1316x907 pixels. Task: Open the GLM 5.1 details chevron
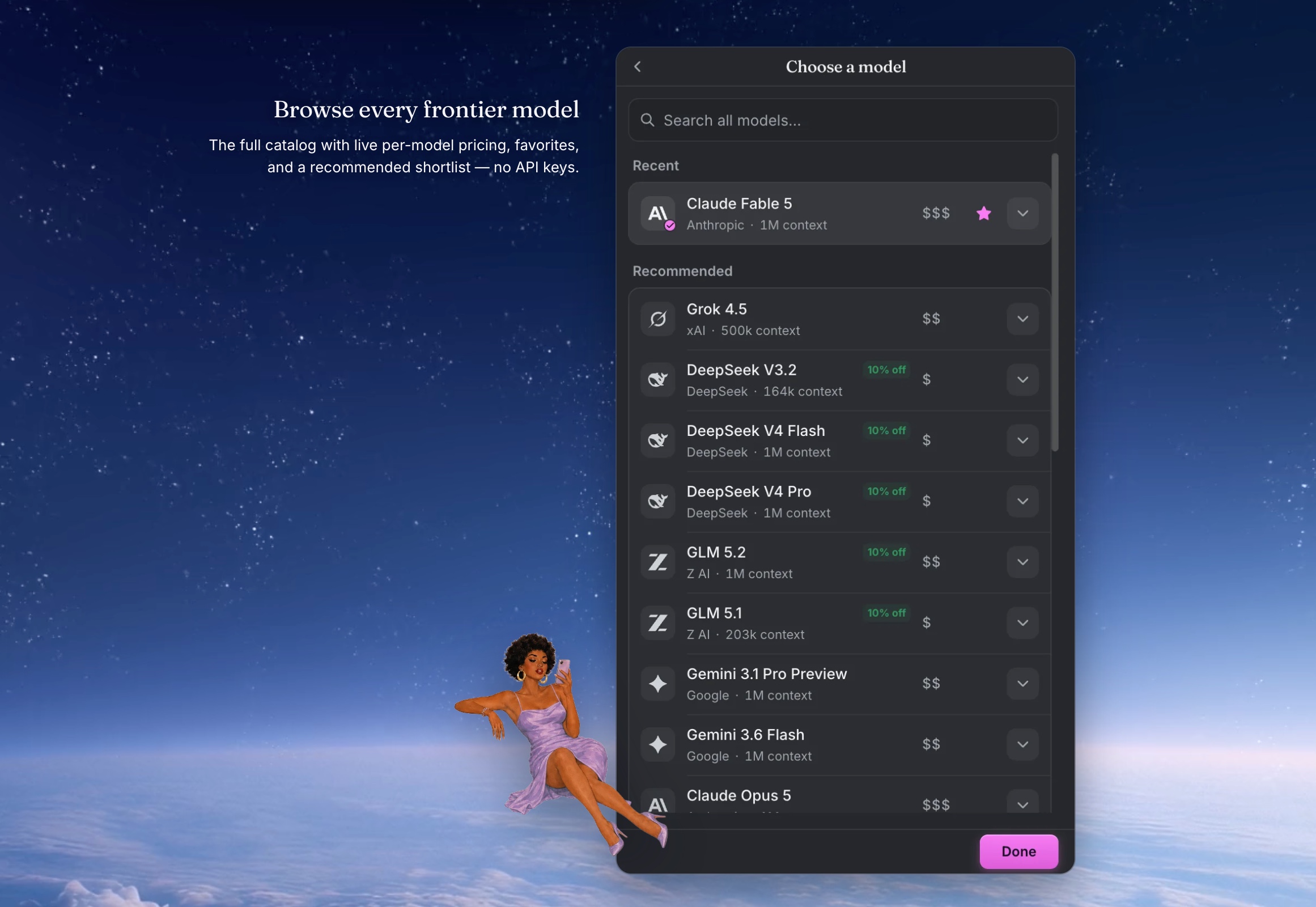tap(1023, 623)
